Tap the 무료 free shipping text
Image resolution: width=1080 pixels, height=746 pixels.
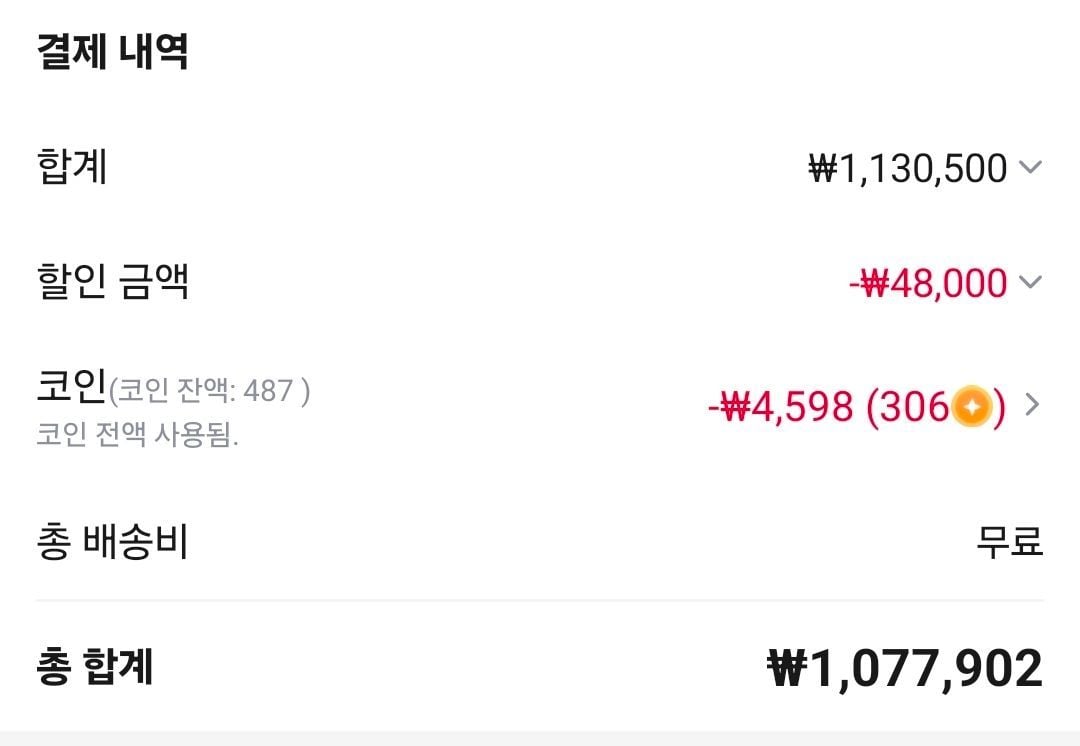(1009, 542)
